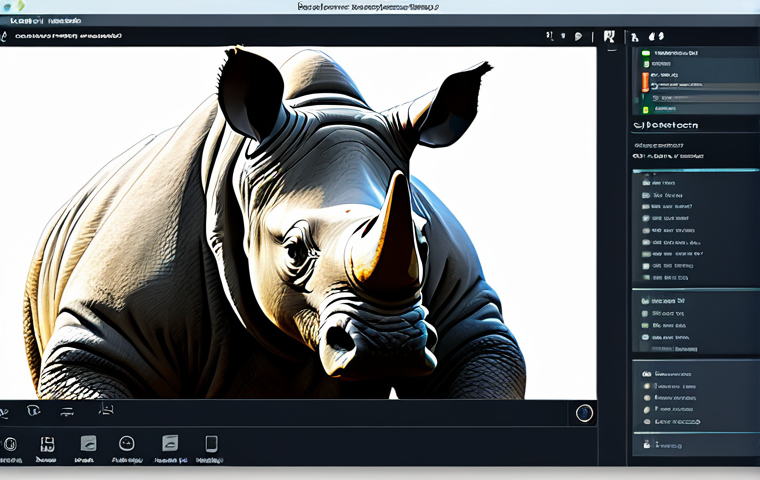Click the leftmost small icon in top-right toolbar
Viewport: 760px width, 480px height.
coord(549,35)
